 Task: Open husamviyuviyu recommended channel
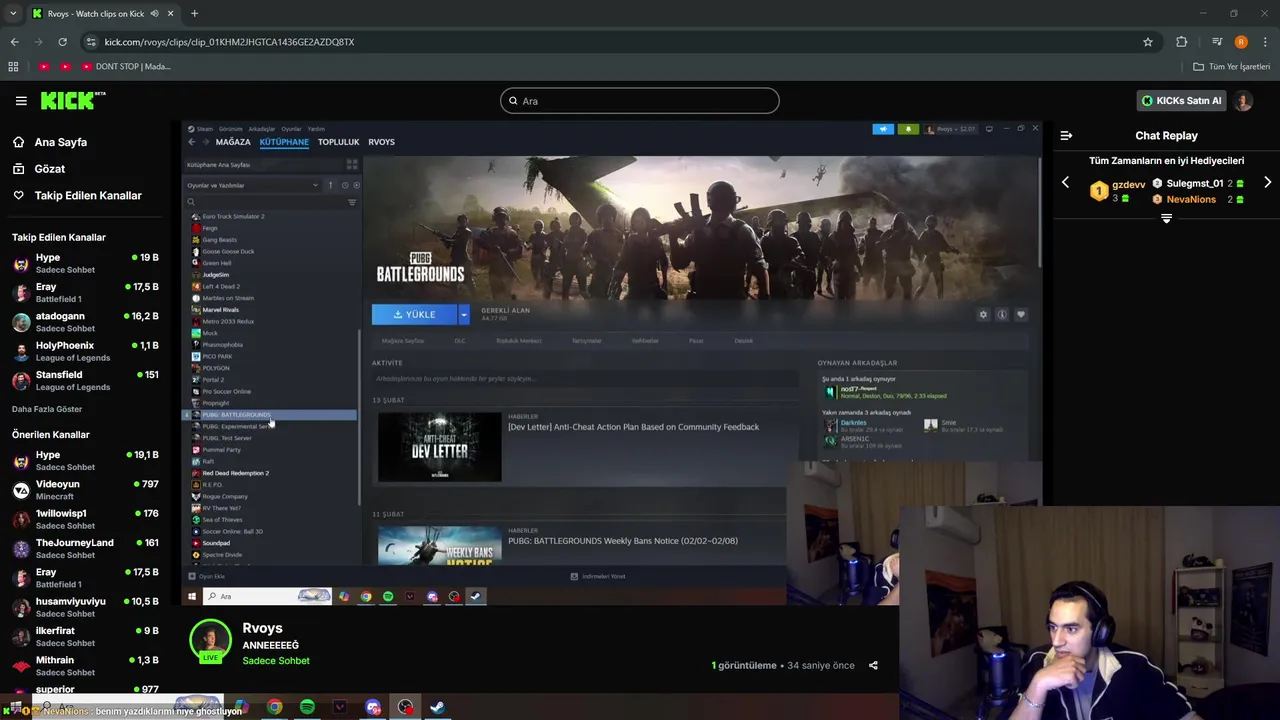(x=85, y=607)
